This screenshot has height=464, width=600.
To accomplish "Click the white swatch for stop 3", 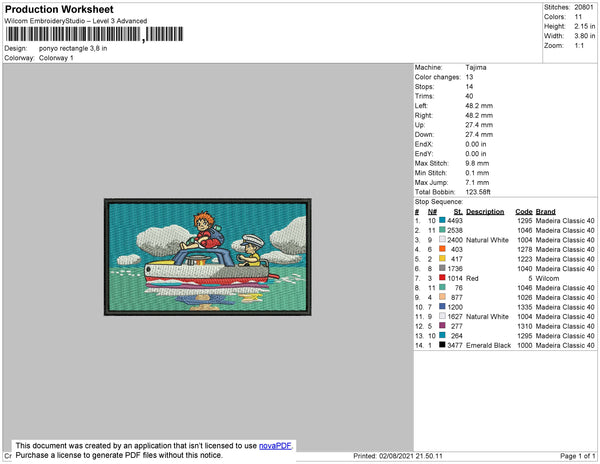I will (x=442, y=239).
